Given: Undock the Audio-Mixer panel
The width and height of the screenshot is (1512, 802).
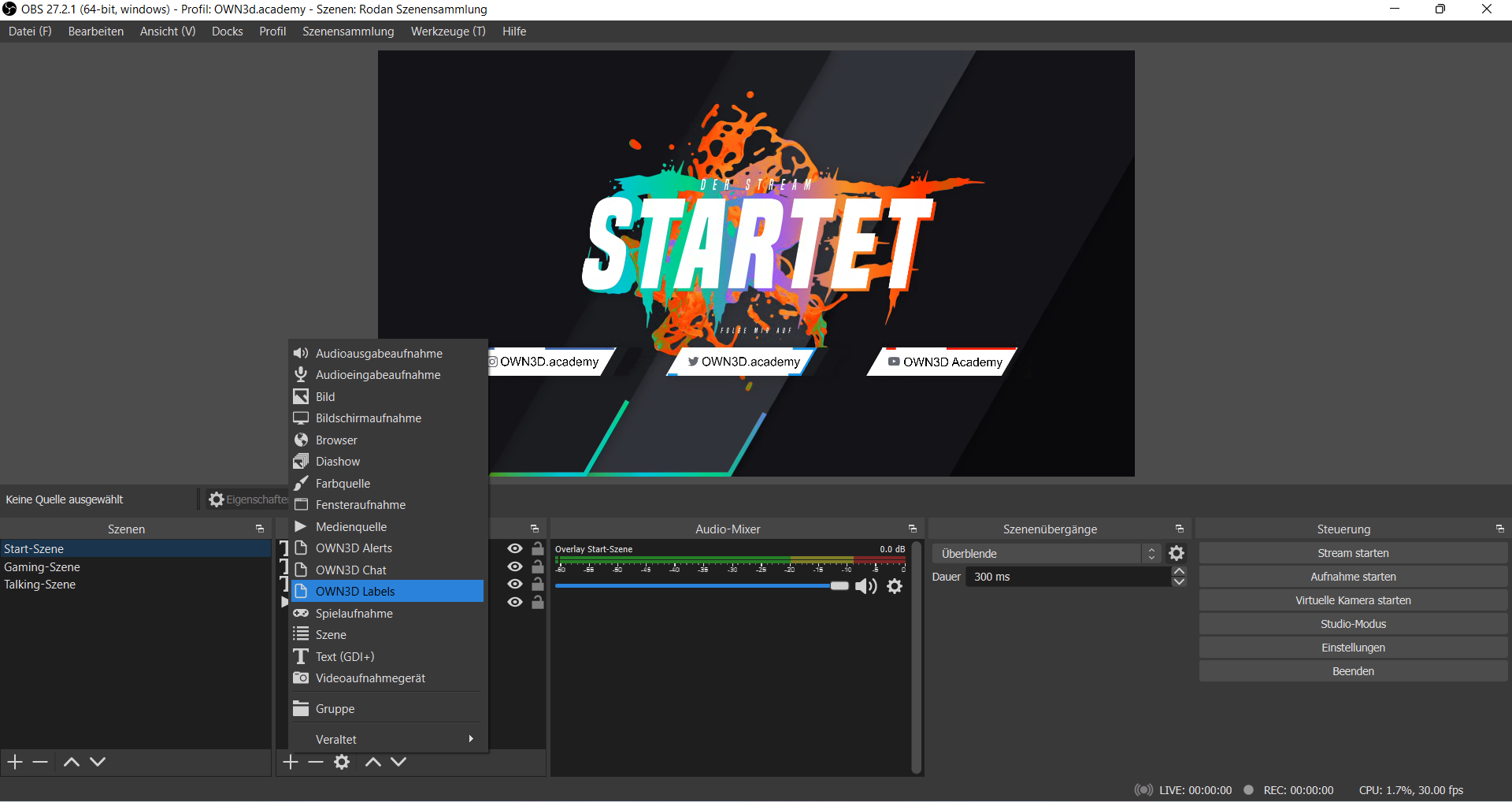Looking at the screenshot, I should click(913, 529).
